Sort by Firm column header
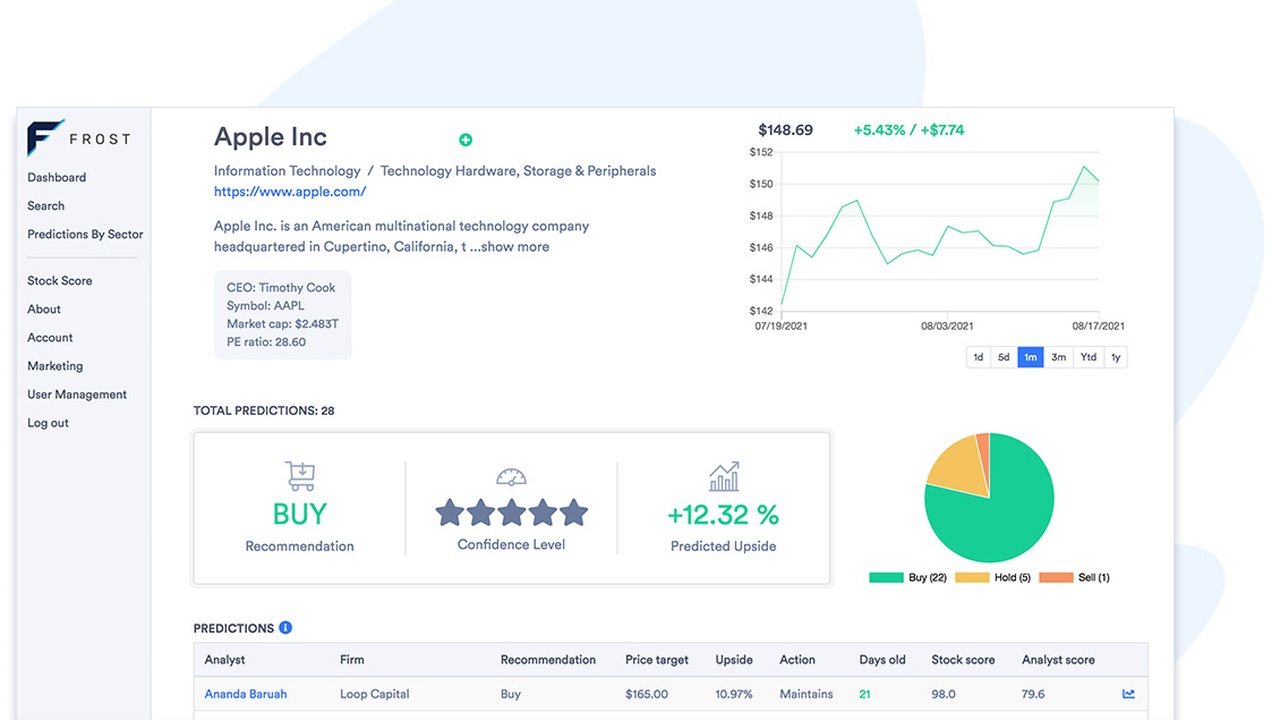This screenshot has width=1280, height=720. (352, 660)
